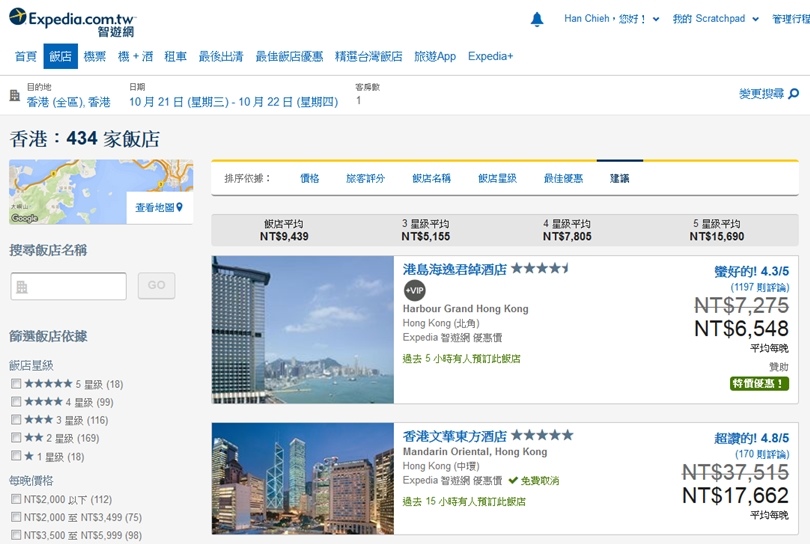
Task: Focus the hotel name search input field
Action: [x=68, y=286]
